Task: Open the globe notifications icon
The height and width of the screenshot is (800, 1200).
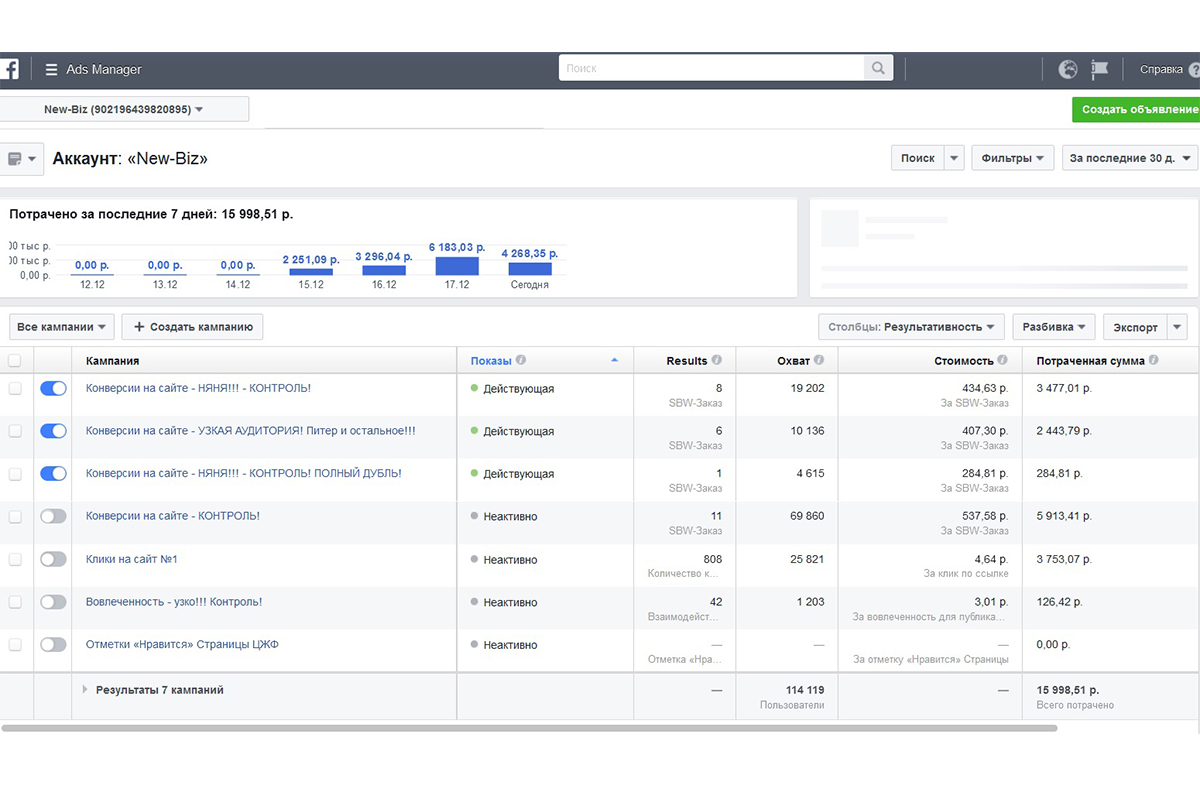Action: (x=1068, y=69)
